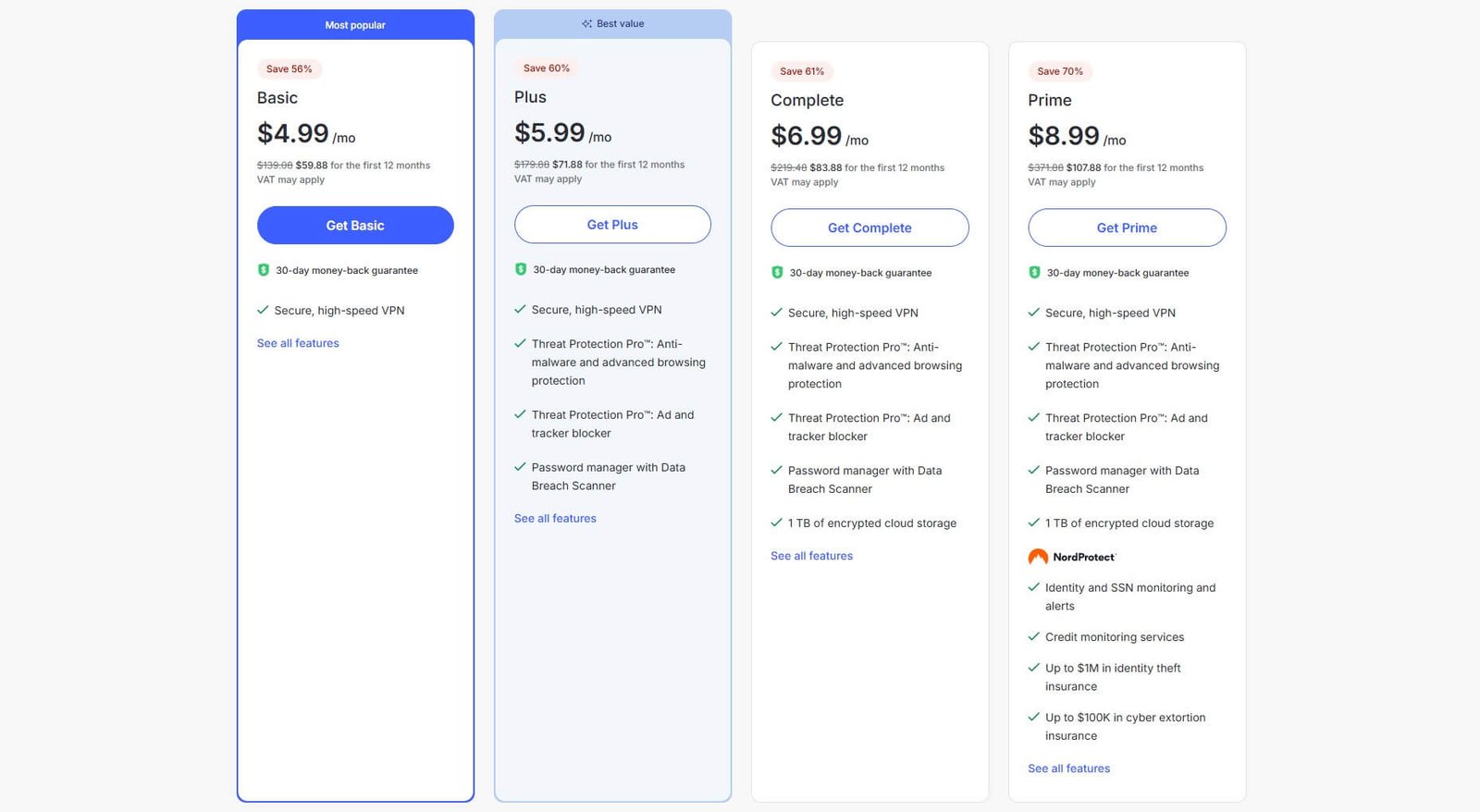The height and width of the screenshot is (812, 1480).
Task: Click the Save 70% badge on Prime
Action: tap(1059, 71)
